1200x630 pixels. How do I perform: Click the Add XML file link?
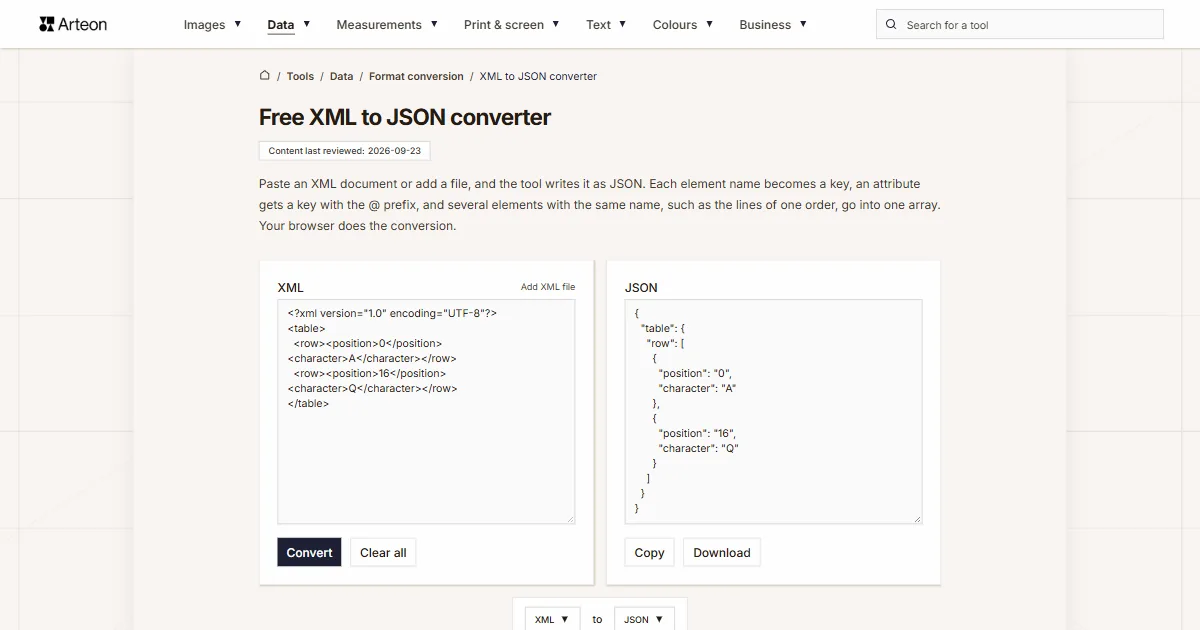tap(548, 287)
